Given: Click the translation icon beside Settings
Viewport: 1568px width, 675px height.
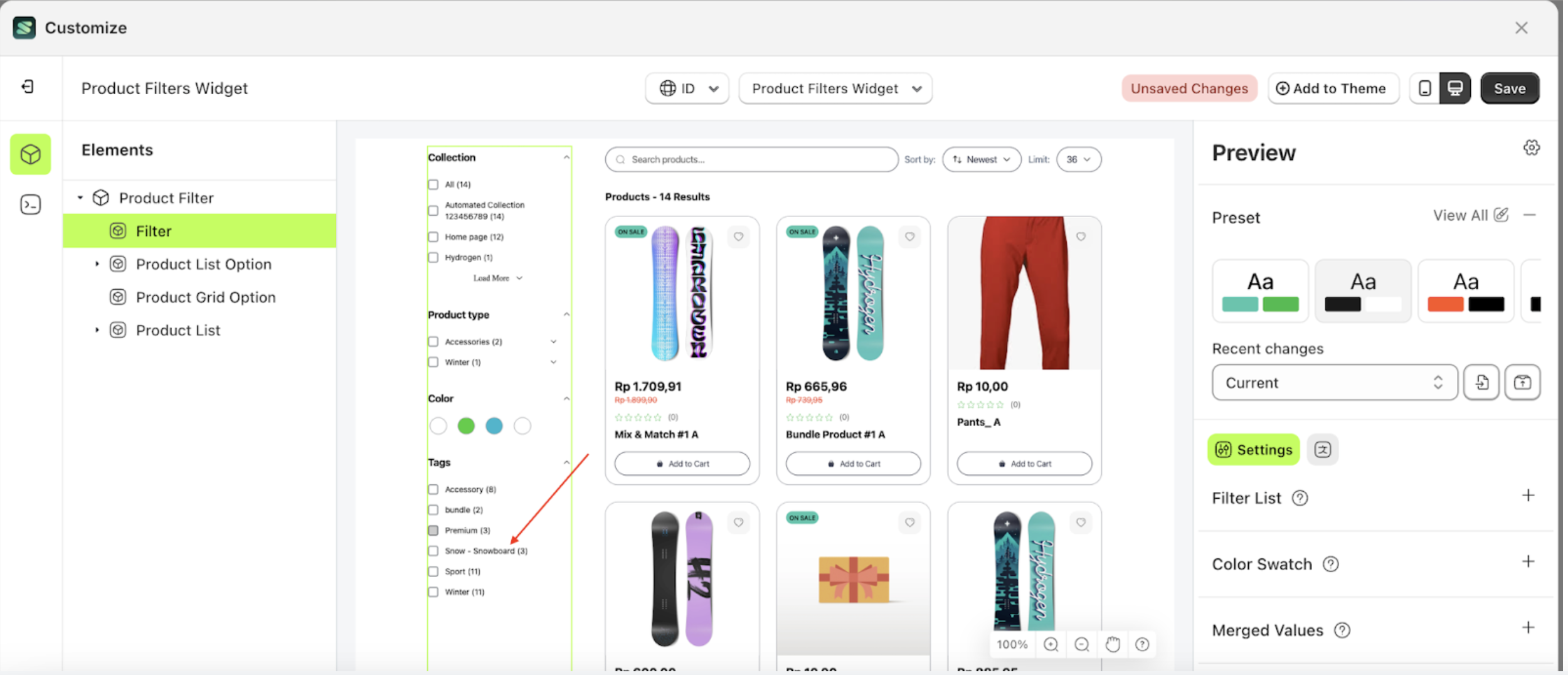Looking at the screenshot, I should (x=1322, y=450).
